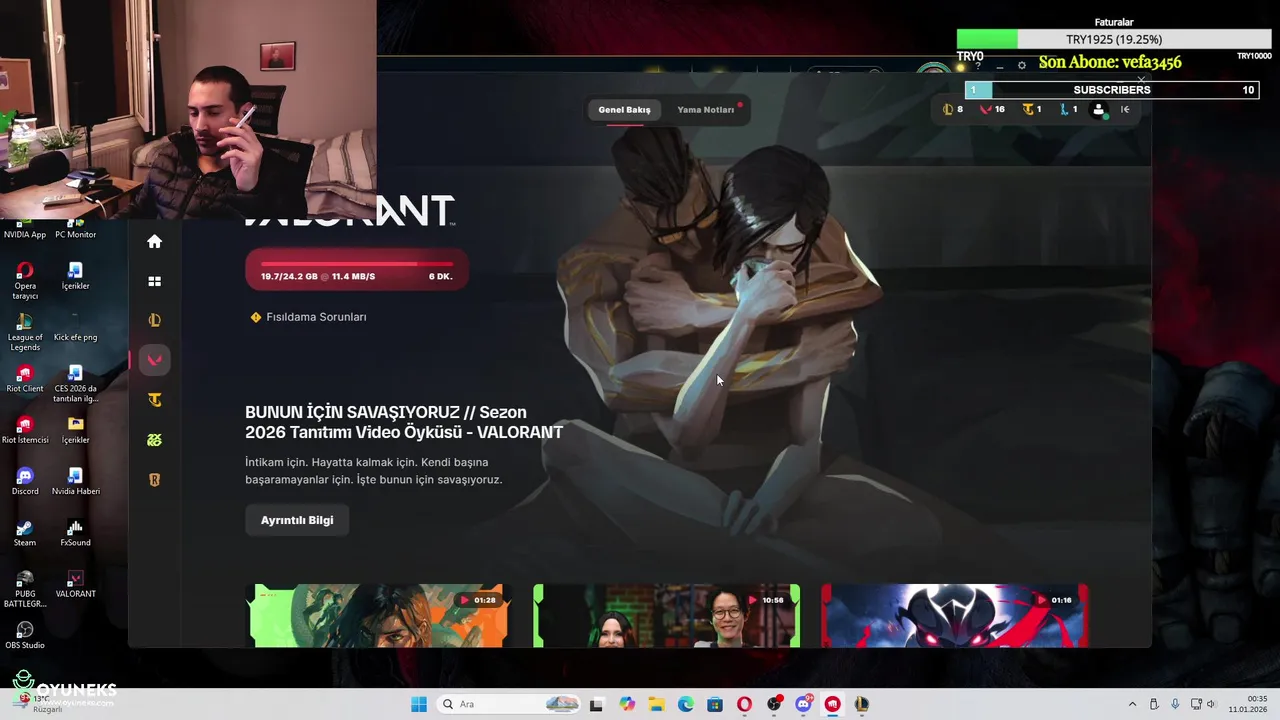Viewport: 1280px width, 720px height.
Task: Open CES 2026 da tanıtılan document
Action: pos(75,385)
